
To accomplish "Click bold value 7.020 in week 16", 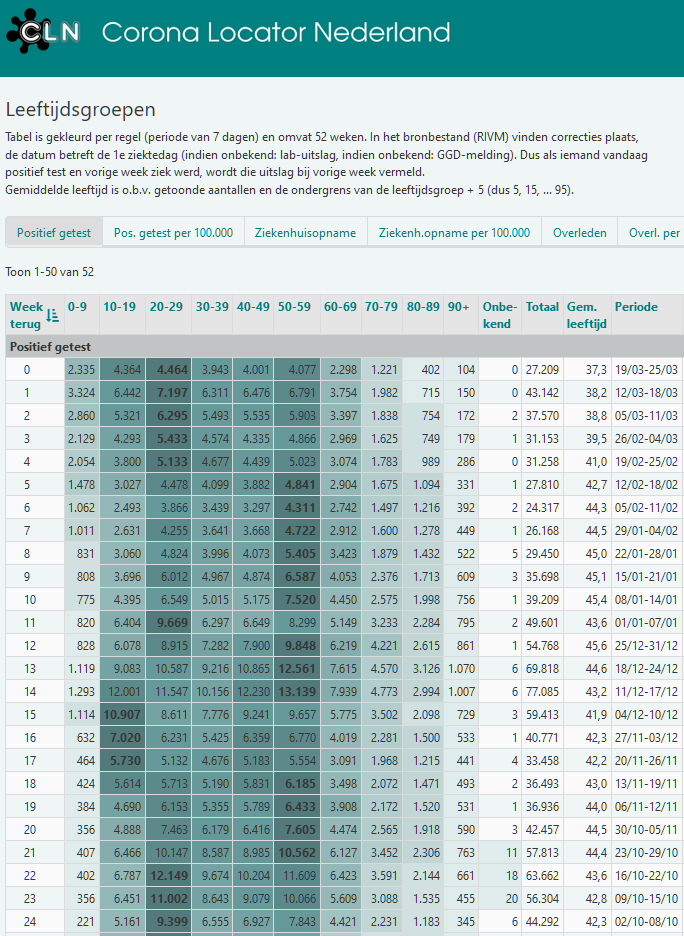I will (122, 737).
